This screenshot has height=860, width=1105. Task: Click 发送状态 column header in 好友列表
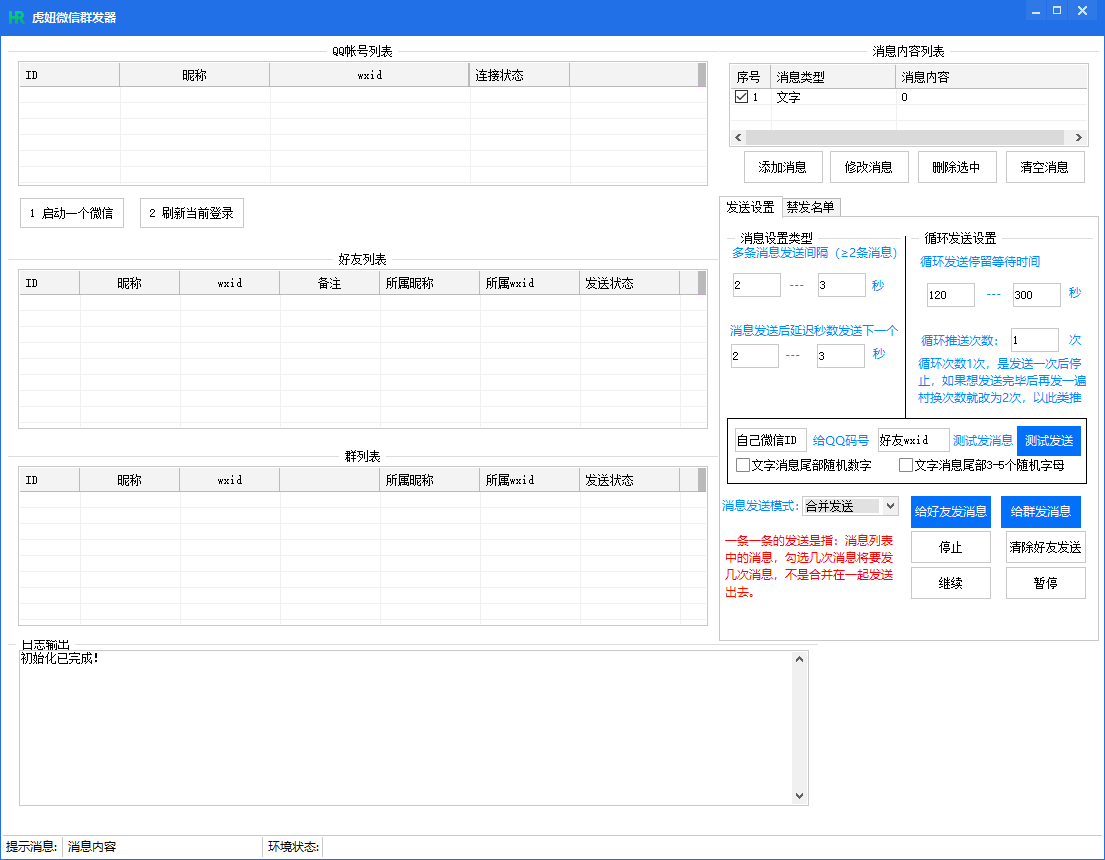coord(629,283)
